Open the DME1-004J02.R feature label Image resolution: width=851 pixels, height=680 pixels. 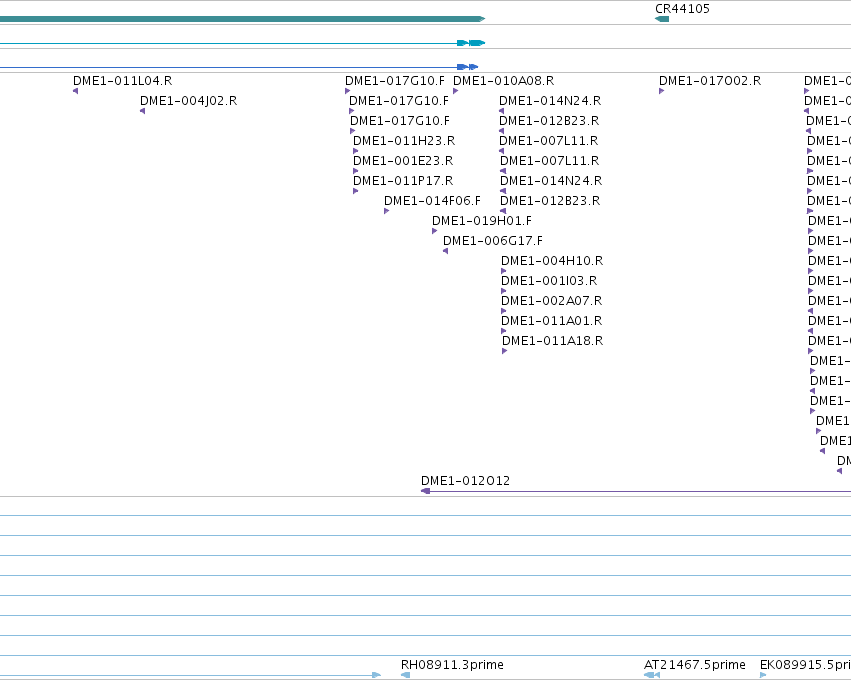point(188,101)
